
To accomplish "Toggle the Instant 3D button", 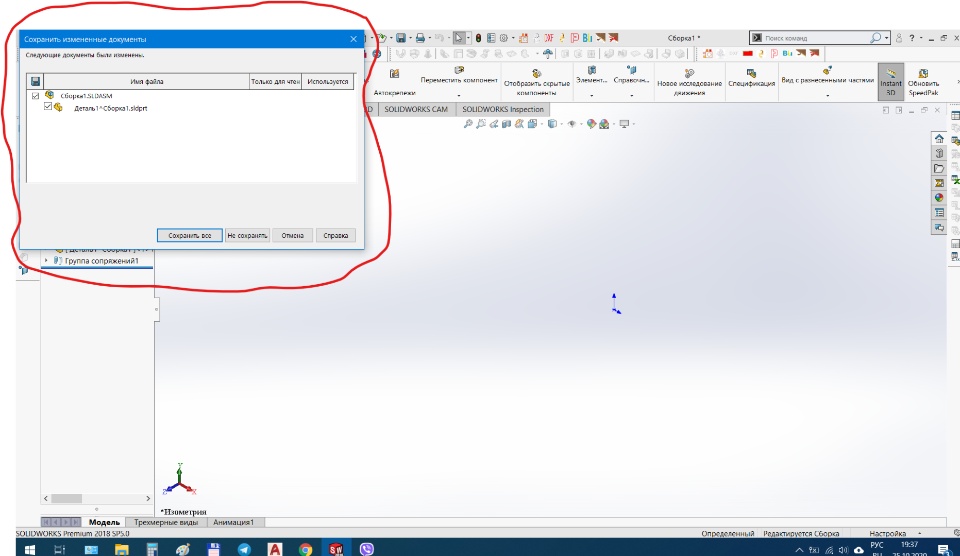I will pos(890,81).
